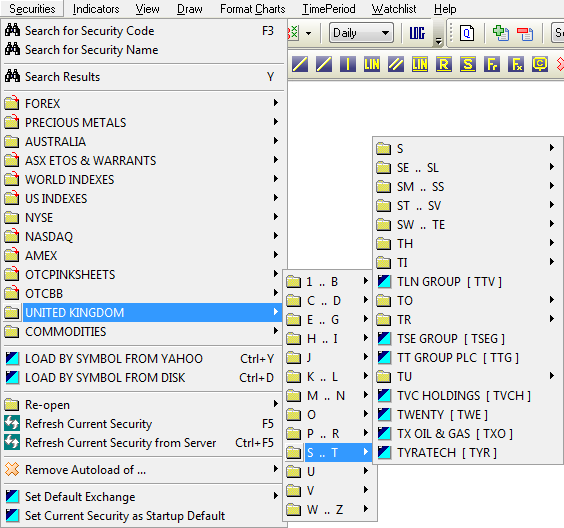Load TVC HOLDINGS [TVCH] security
564x528 pixels.
click(x=468, y=396)
